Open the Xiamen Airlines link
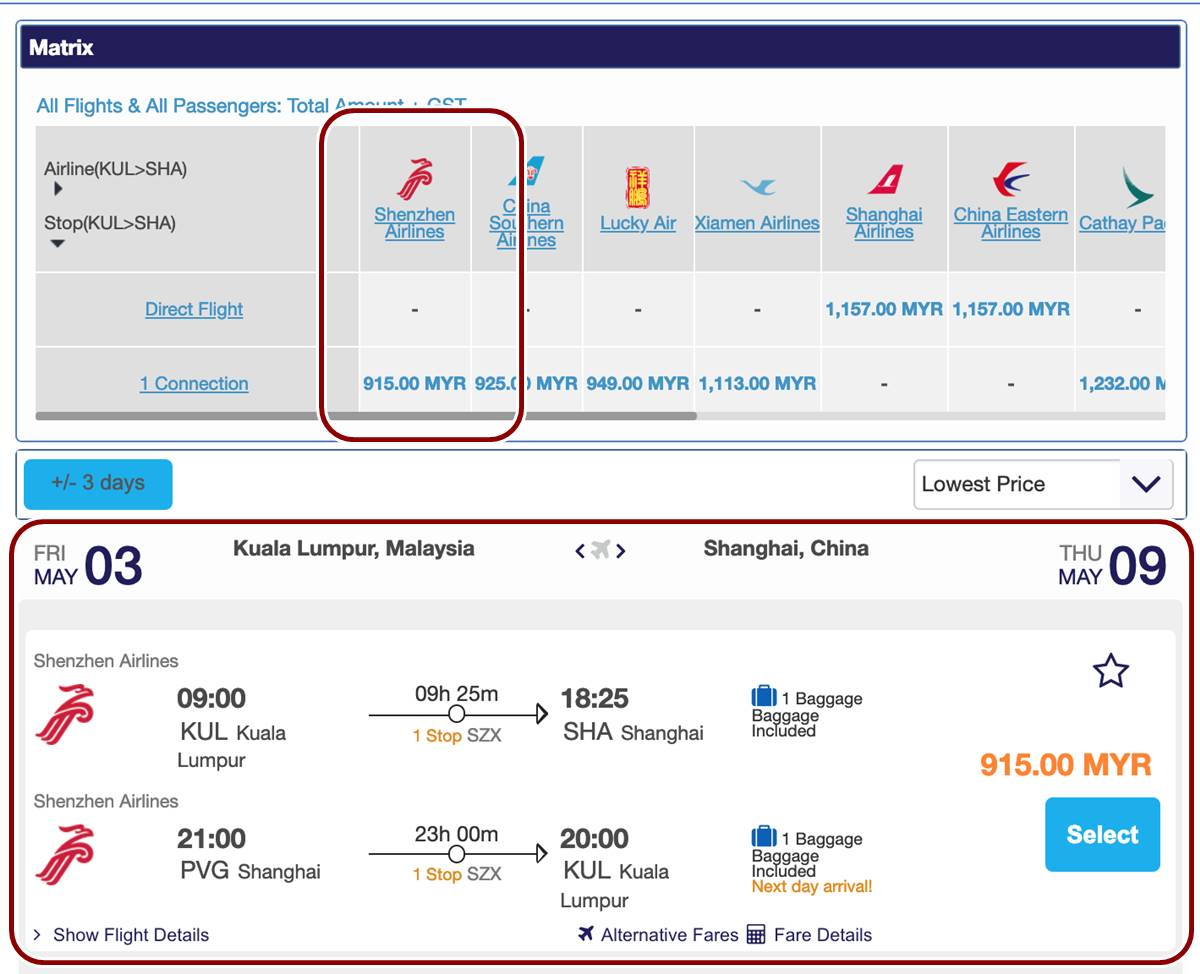This screenshot has width=1200, height=974. pyautogui.click(x=757, y=223)
